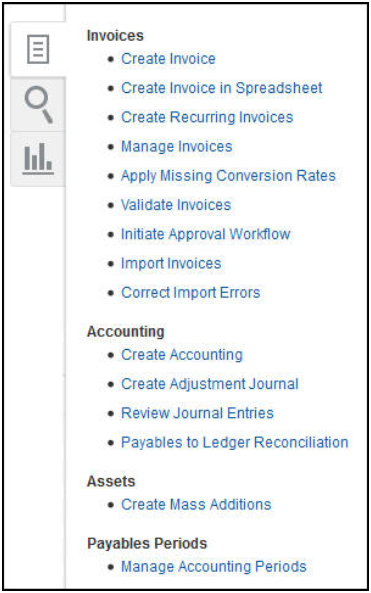
Task: Open Review Journal Entries
Action: tap(197, 413)
